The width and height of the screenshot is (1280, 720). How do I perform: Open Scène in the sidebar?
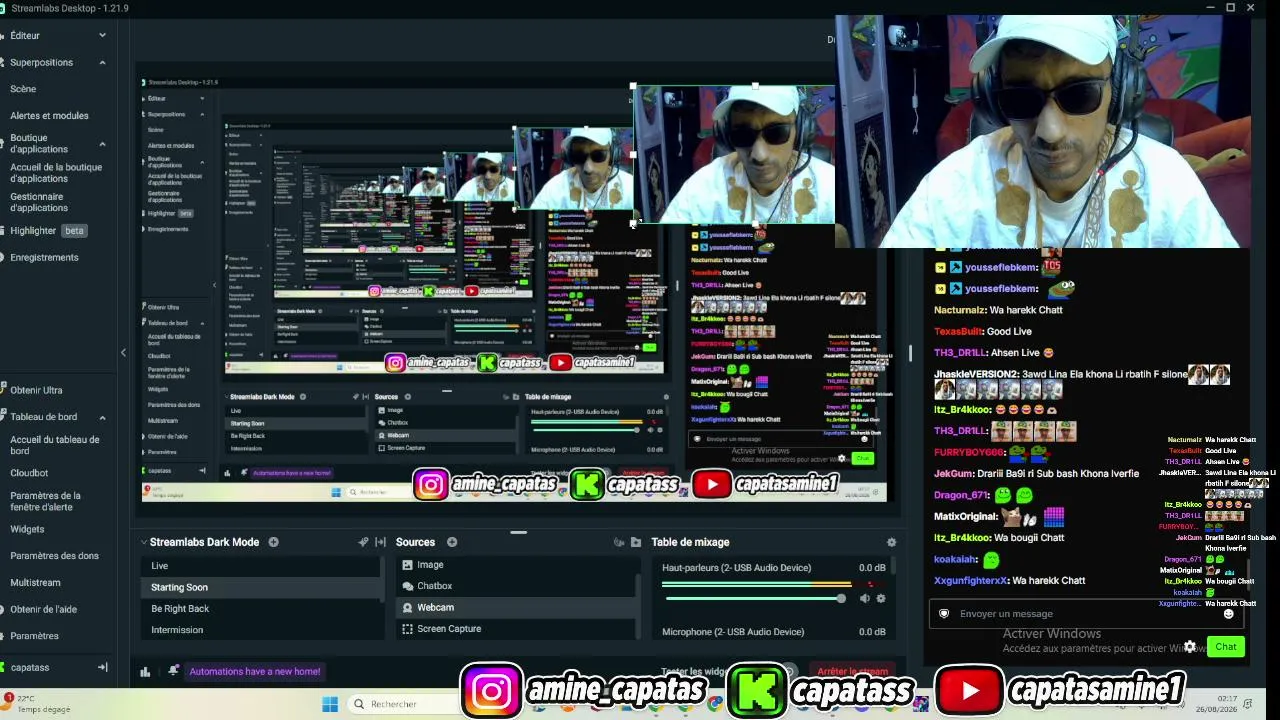click(x=23, y=89)
